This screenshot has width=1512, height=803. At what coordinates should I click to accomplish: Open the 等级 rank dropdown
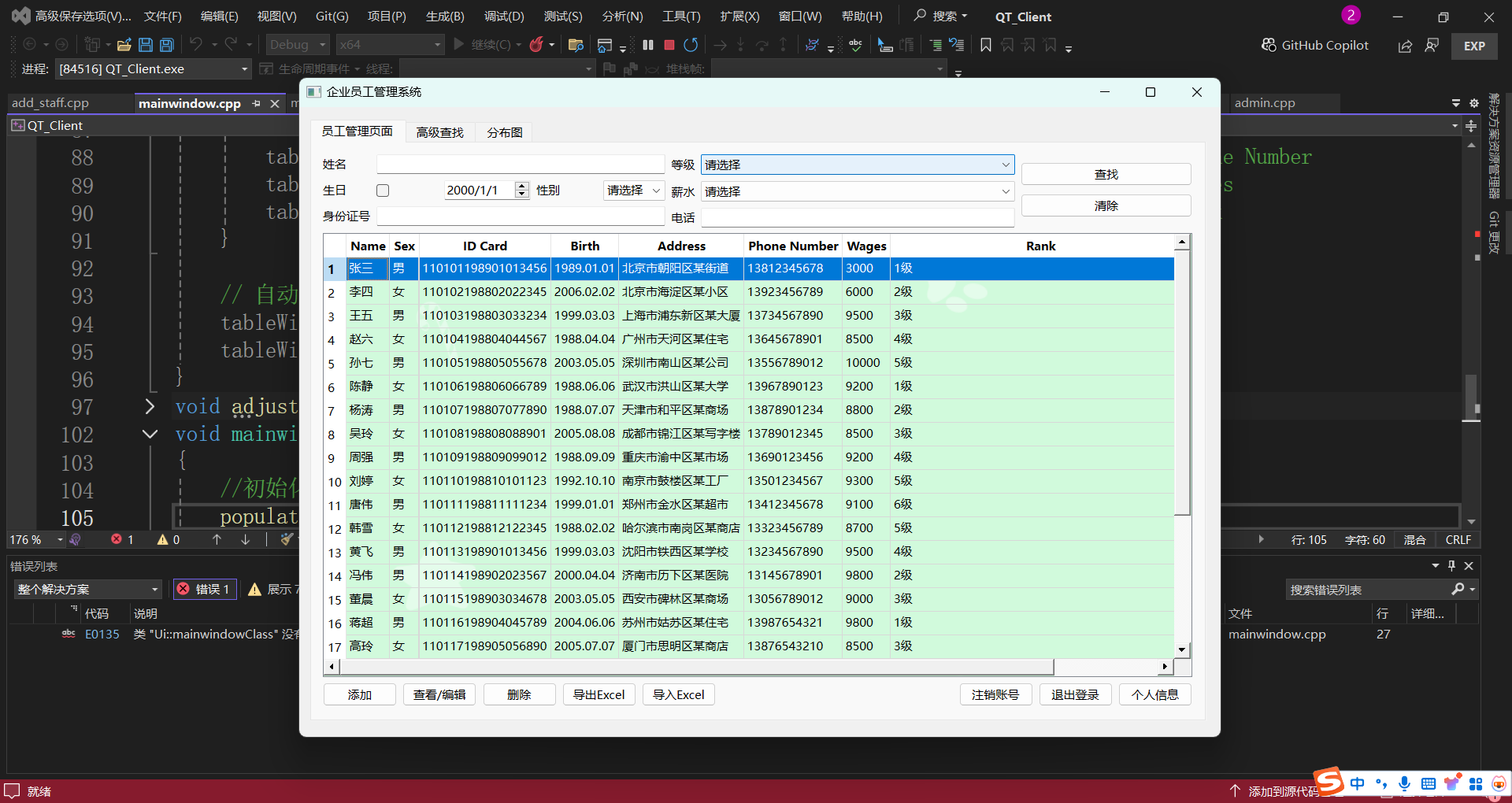pos(857,165)
